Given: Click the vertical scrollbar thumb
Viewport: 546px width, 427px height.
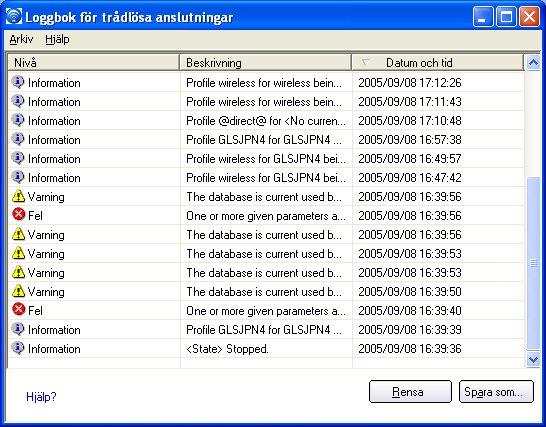Looking at the screenshot, I should 533,263.
